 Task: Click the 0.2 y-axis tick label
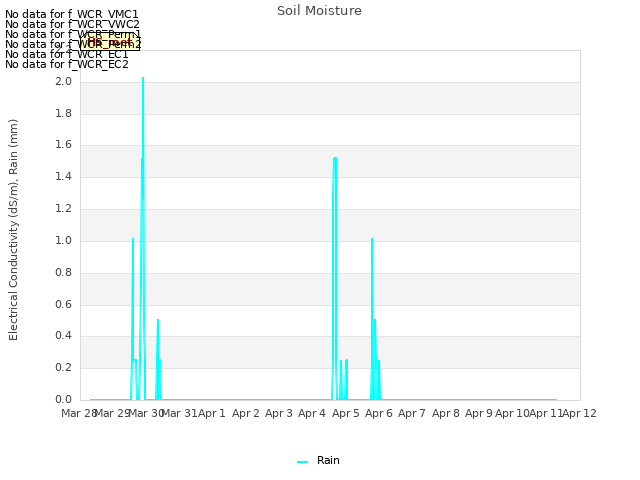tap(63, 368)
